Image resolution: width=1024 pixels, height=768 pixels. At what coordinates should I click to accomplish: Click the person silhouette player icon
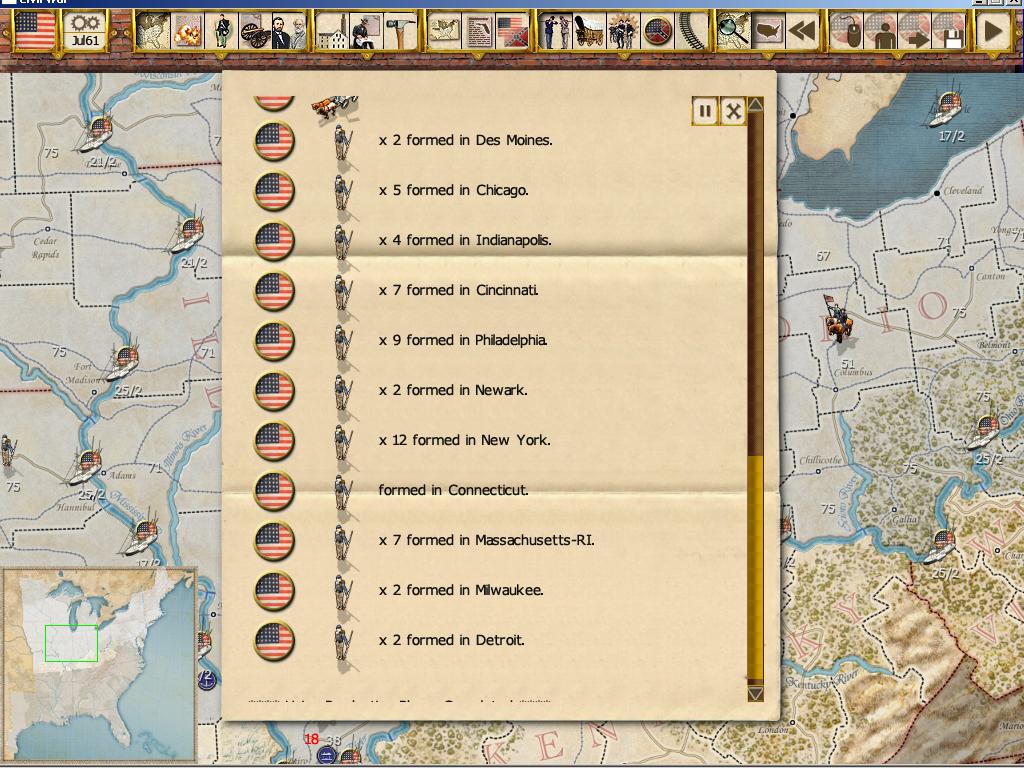pyautogui.click(x=880, y=31)
